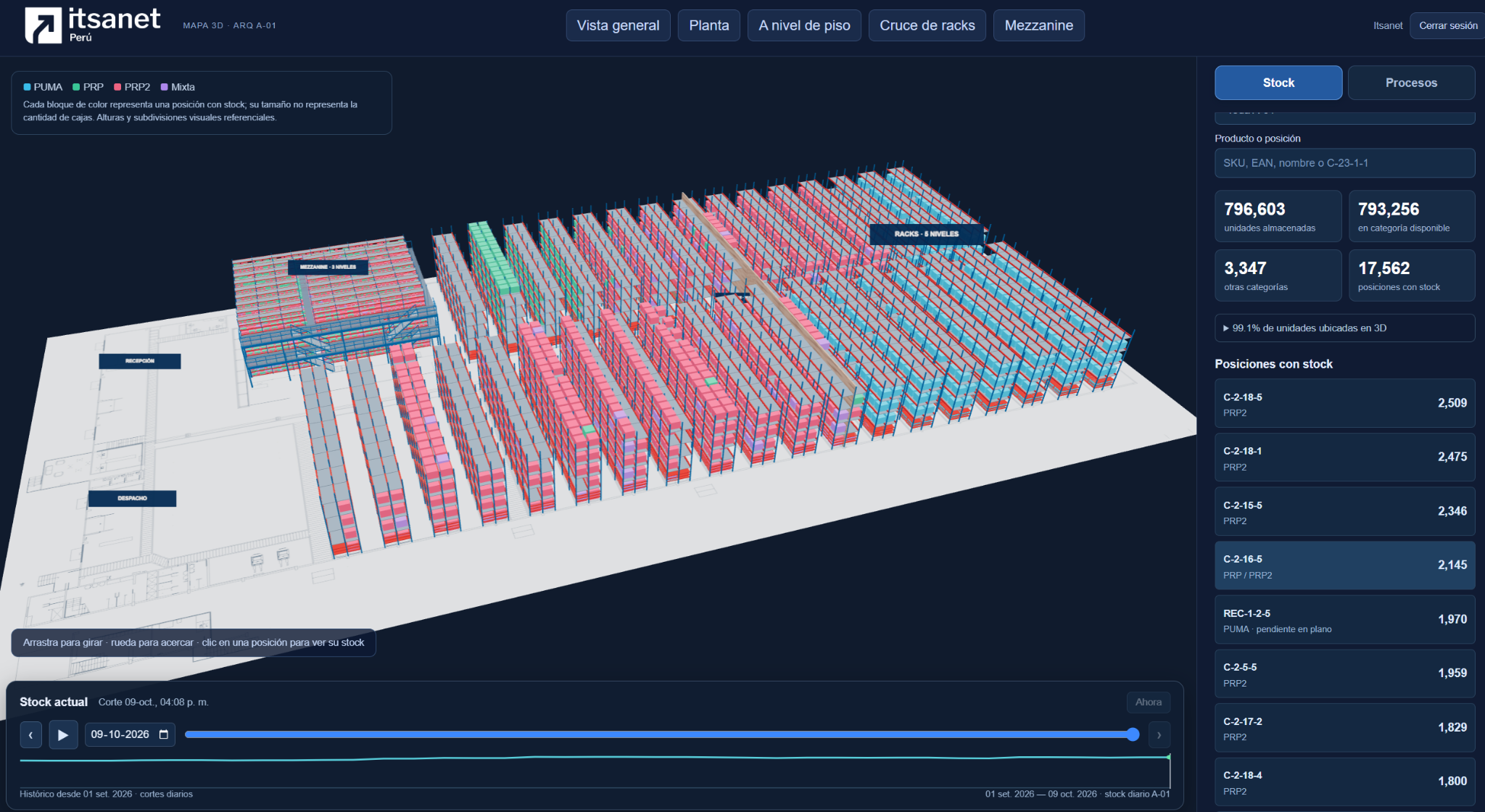This screenshot has height=812, width=1485.
Task: Click the PUMA blue legend swatch
Action: [27, 87]
